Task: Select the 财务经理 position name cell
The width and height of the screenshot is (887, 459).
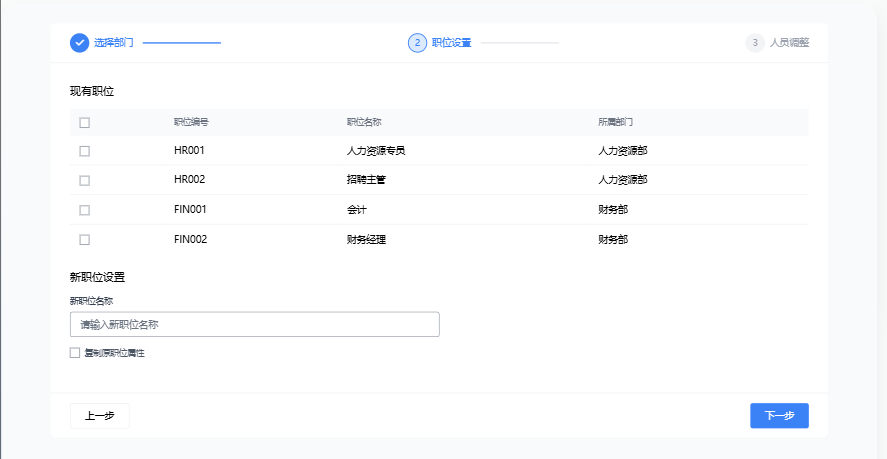Action: point(367,240)
